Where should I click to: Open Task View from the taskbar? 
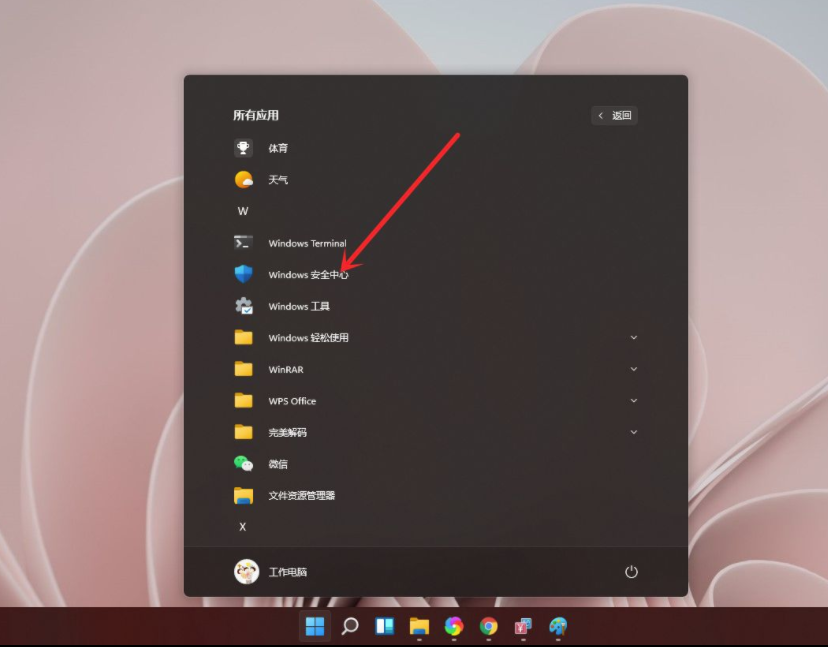pyautogui.click(x=384, y=626)
